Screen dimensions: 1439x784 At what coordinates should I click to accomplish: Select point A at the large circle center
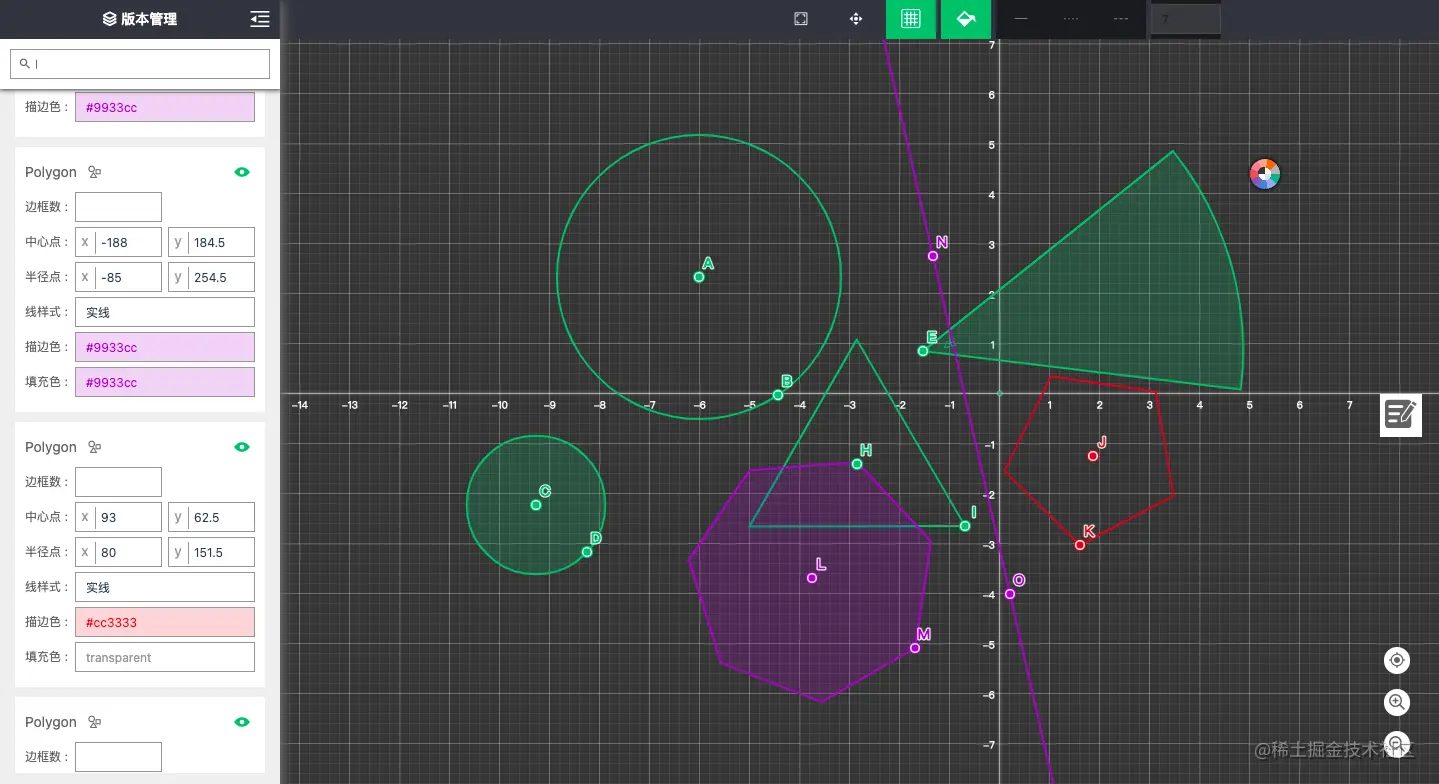tap(699, 277)
